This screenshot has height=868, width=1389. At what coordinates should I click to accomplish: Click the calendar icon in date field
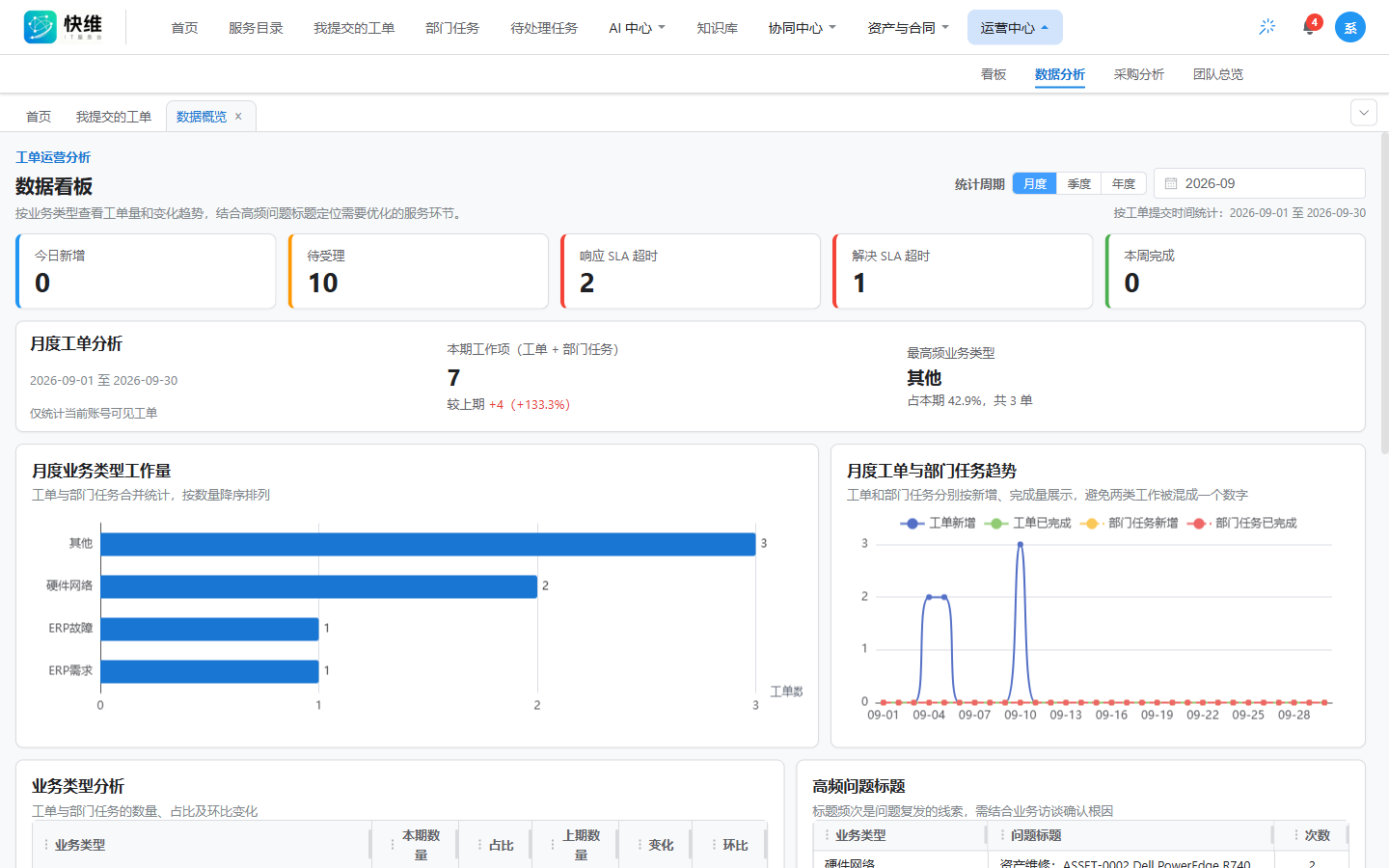point(1171,183)
